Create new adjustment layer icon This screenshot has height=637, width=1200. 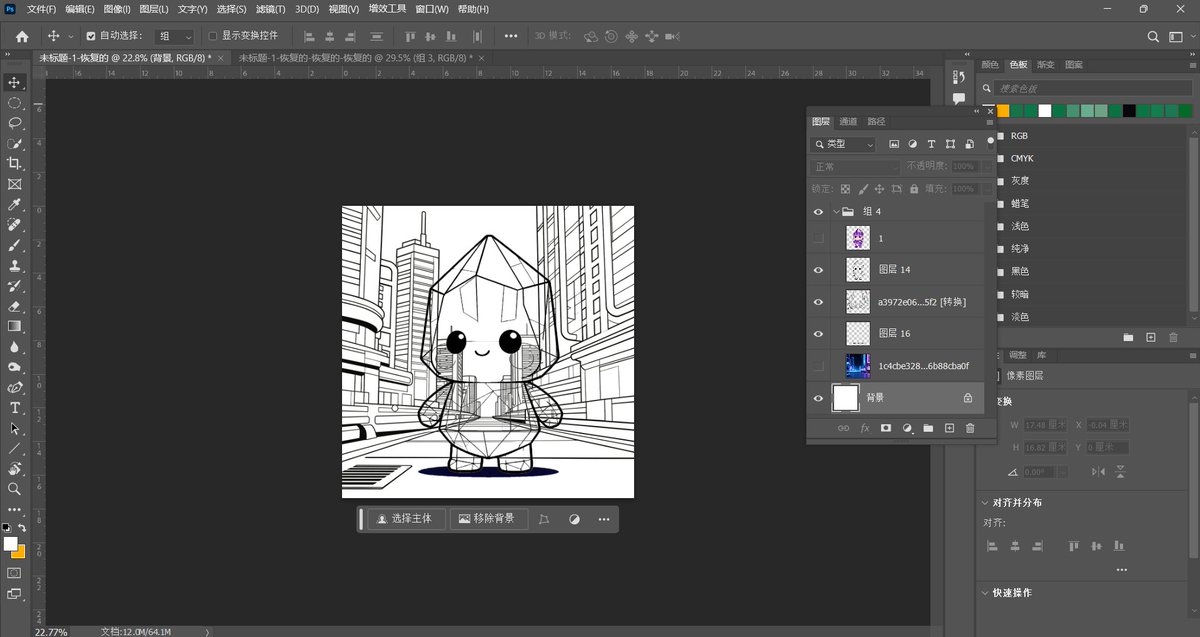[x=907, y=428]
